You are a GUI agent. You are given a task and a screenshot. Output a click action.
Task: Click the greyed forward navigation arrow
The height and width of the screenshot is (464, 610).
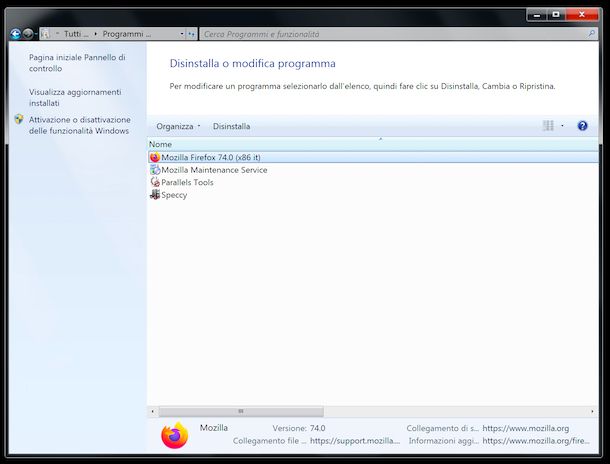tap(28, 34)
